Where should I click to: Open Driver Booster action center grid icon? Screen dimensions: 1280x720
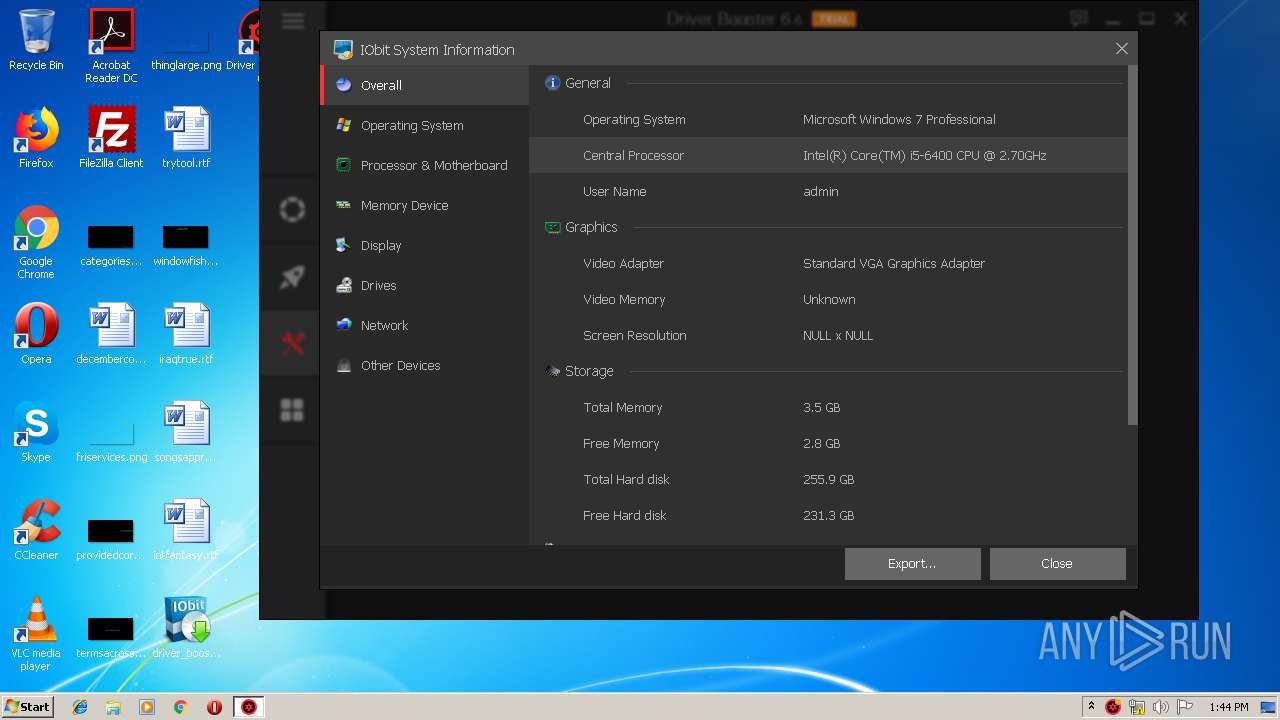point(292,410)
